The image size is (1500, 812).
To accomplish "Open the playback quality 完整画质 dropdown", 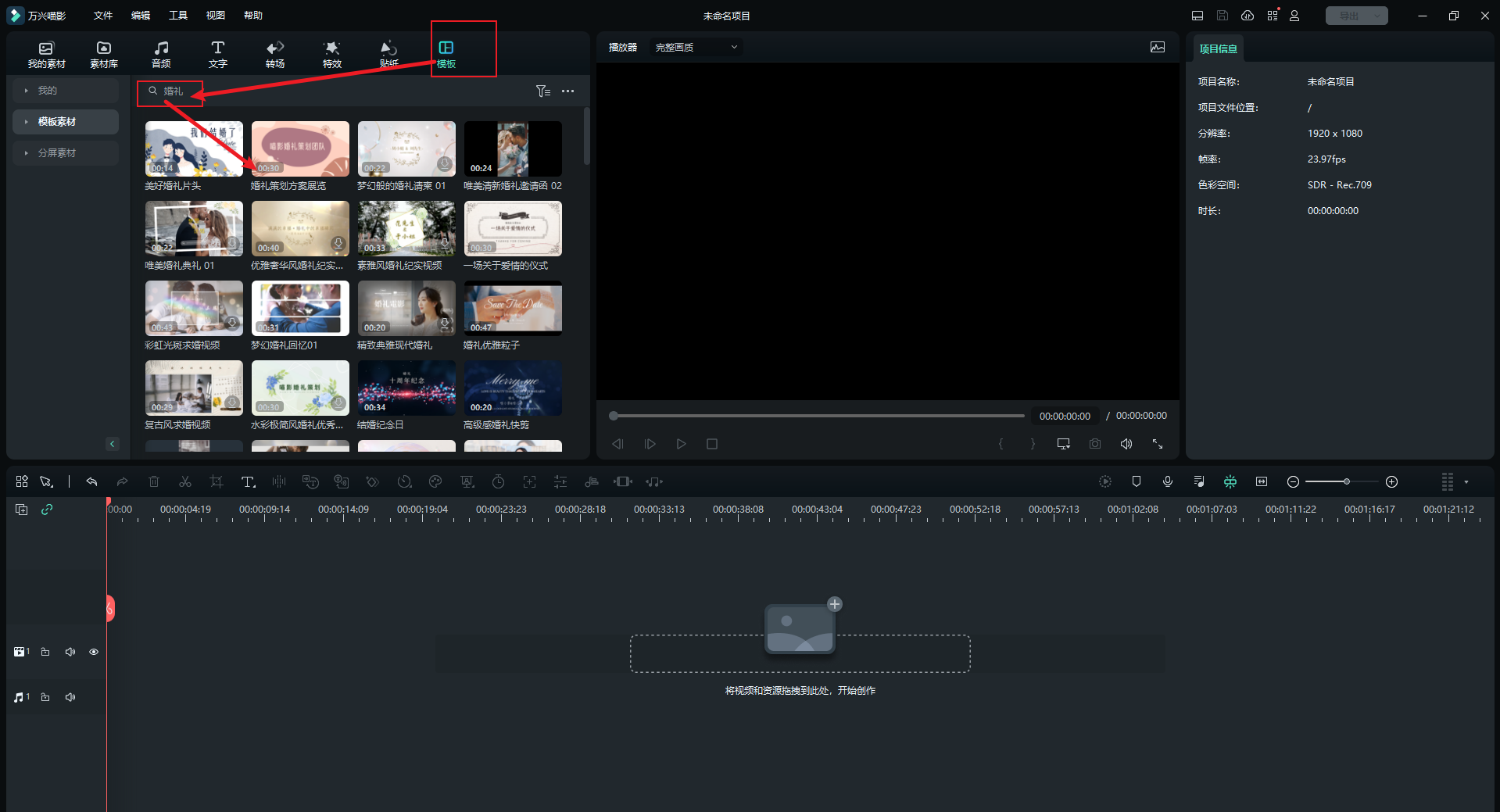I will point(696,48).
